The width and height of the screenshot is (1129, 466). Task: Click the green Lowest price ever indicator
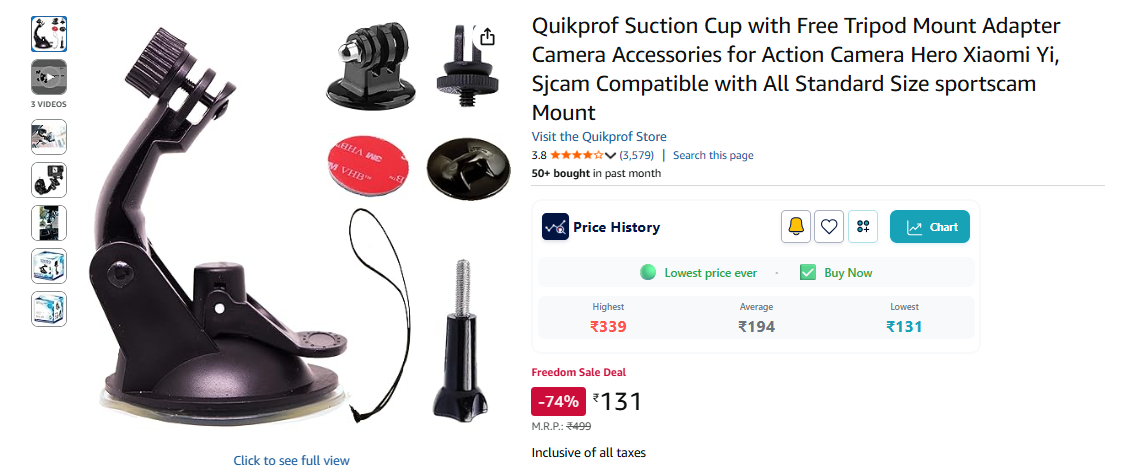point(698,273)
